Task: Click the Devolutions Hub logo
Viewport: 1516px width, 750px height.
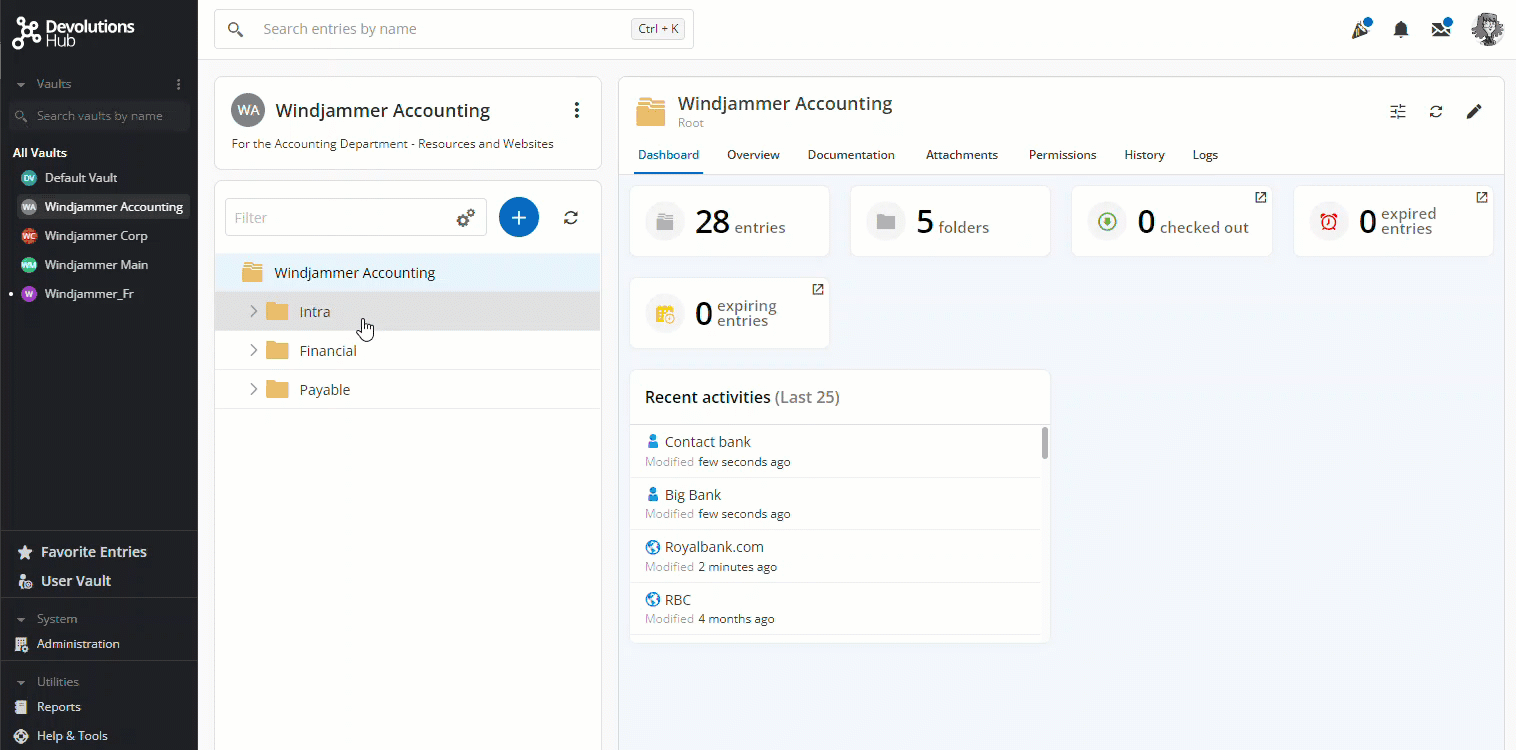Action: pos(74,33)
